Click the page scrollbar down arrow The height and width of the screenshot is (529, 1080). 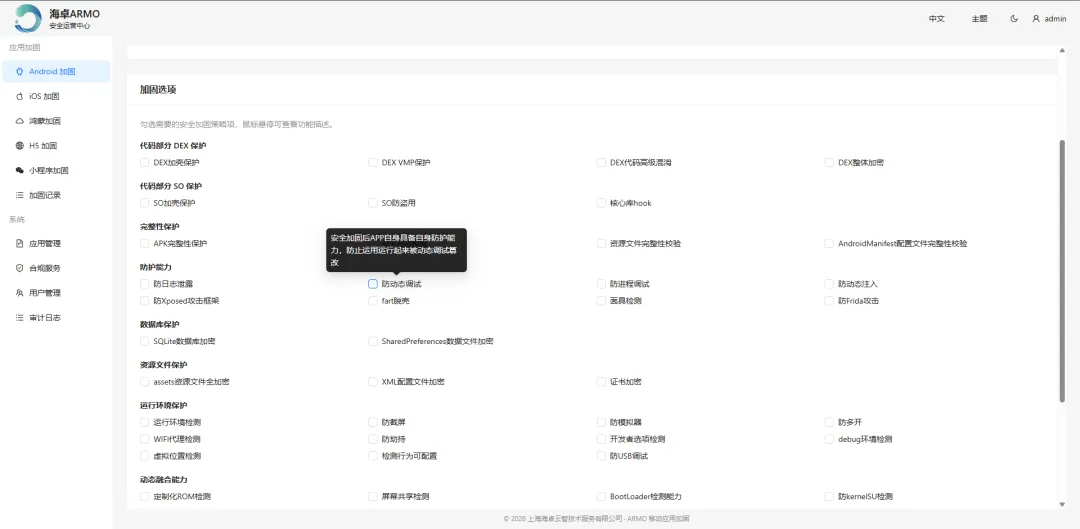1061,505
